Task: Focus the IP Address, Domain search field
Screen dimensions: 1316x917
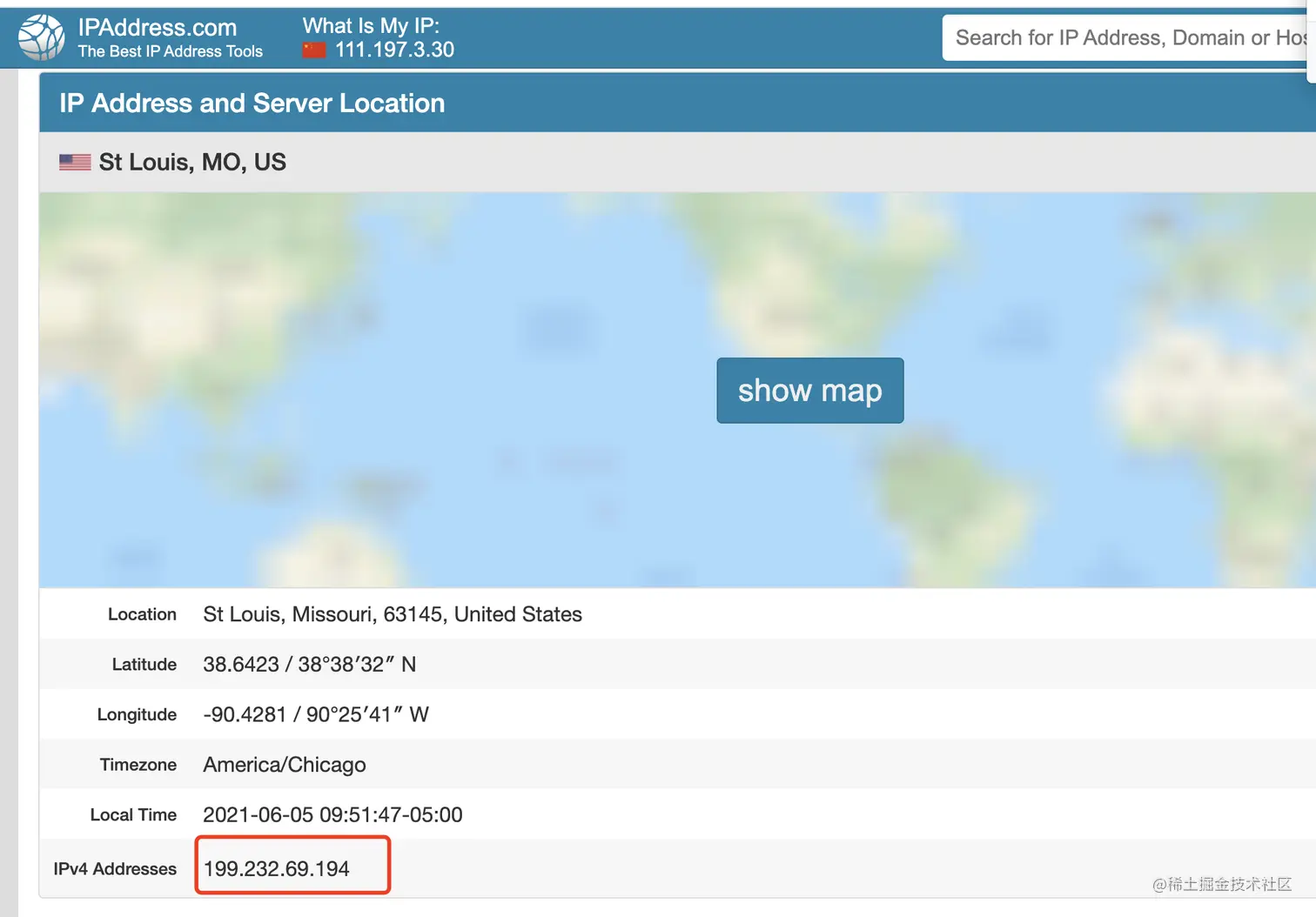Action: [1129, 37]
